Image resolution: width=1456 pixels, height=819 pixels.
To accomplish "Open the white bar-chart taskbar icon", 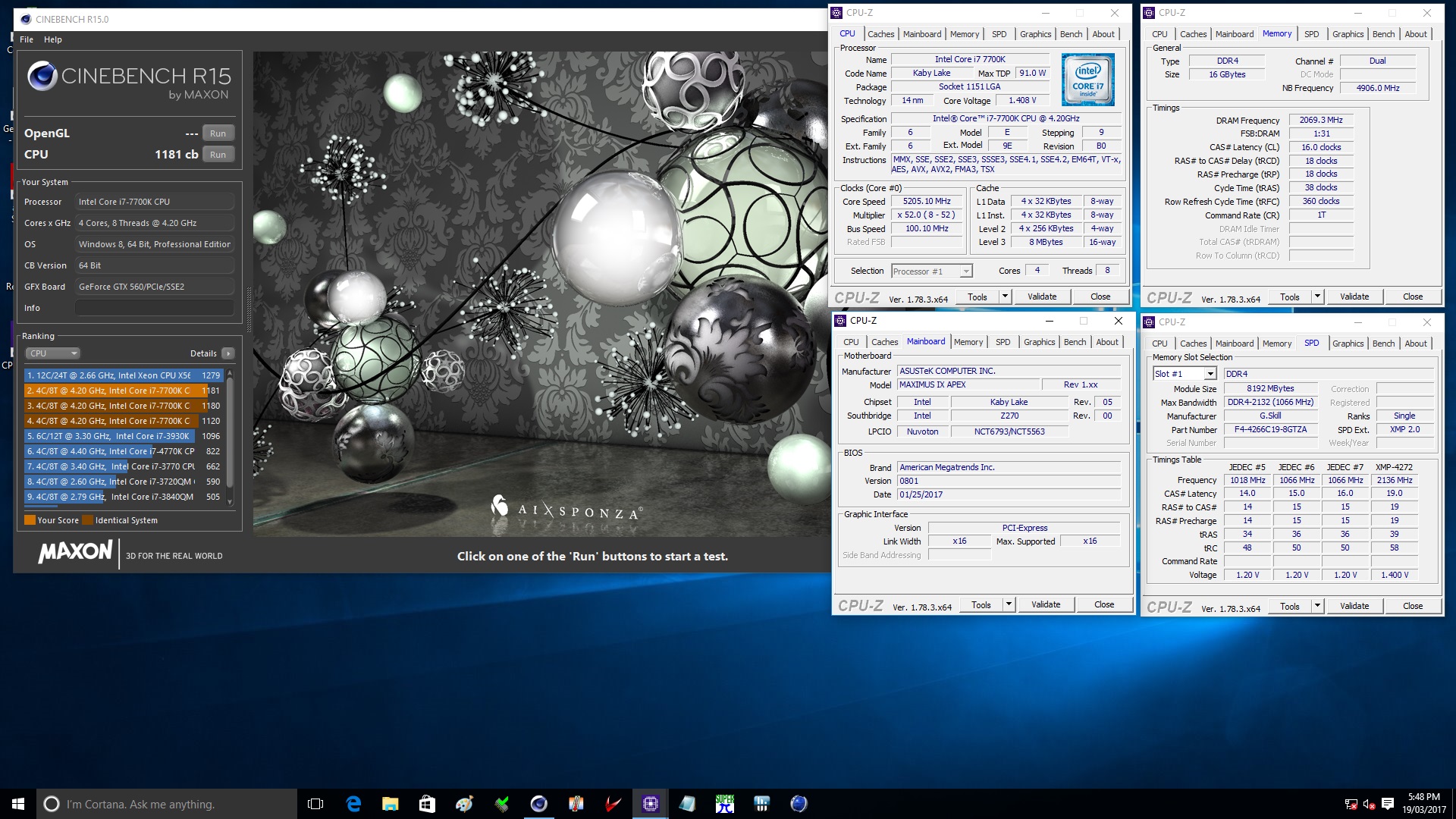I will (761, 804).
